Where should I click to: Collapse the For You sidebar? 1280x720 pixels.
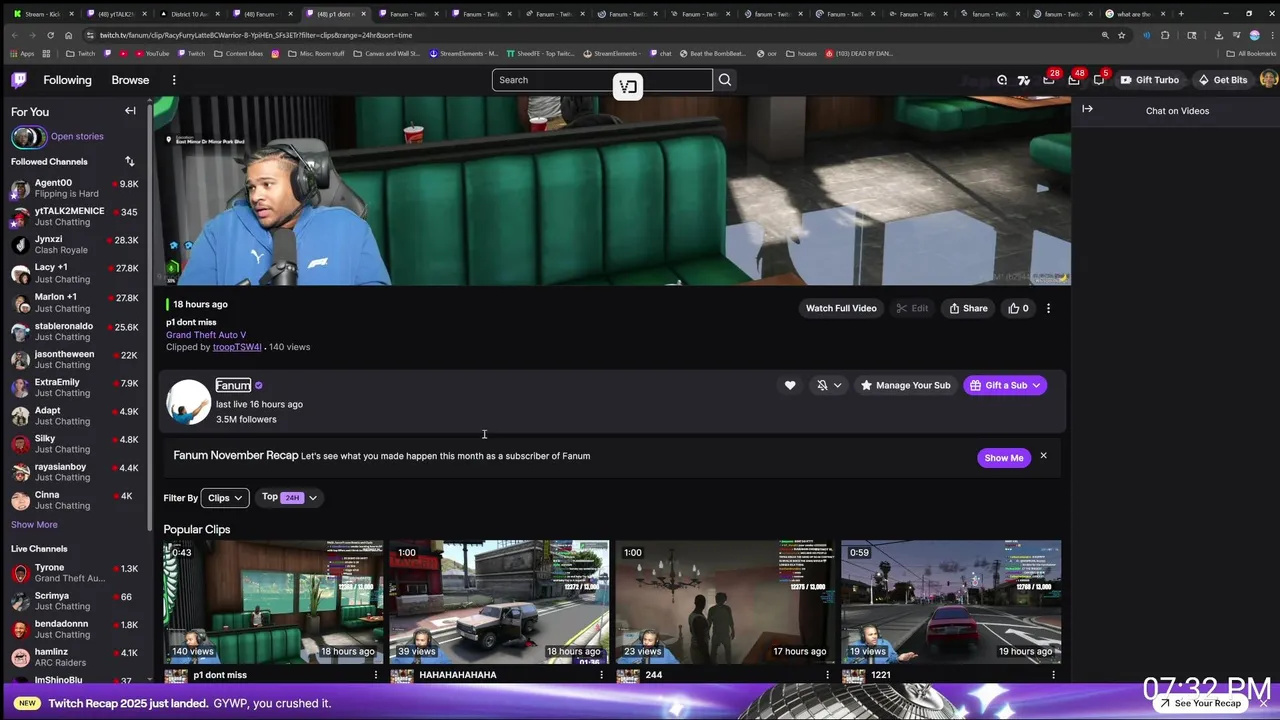click(x=130, y=111)
